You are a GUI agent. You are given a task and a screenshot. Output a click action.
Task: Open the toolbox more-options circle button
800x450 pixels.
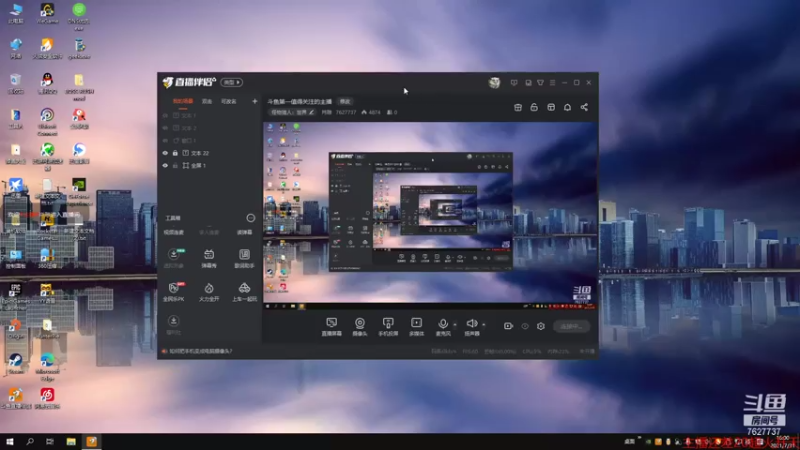point(251,218)
